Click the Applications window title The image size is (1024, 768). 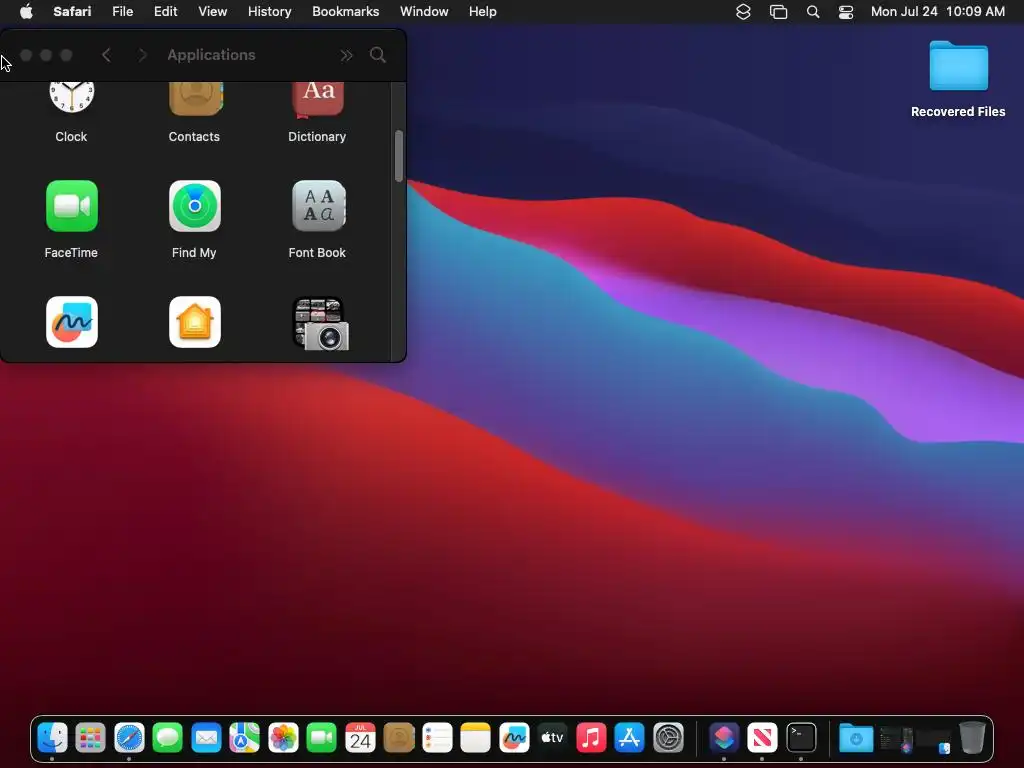(x=211, y=55)
